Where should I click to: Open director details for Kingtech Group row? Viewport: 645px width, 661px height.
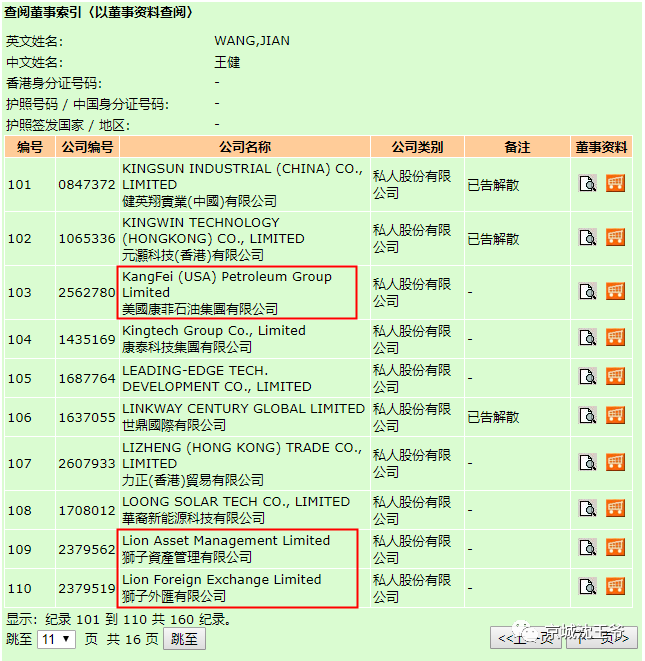(588, 339)
